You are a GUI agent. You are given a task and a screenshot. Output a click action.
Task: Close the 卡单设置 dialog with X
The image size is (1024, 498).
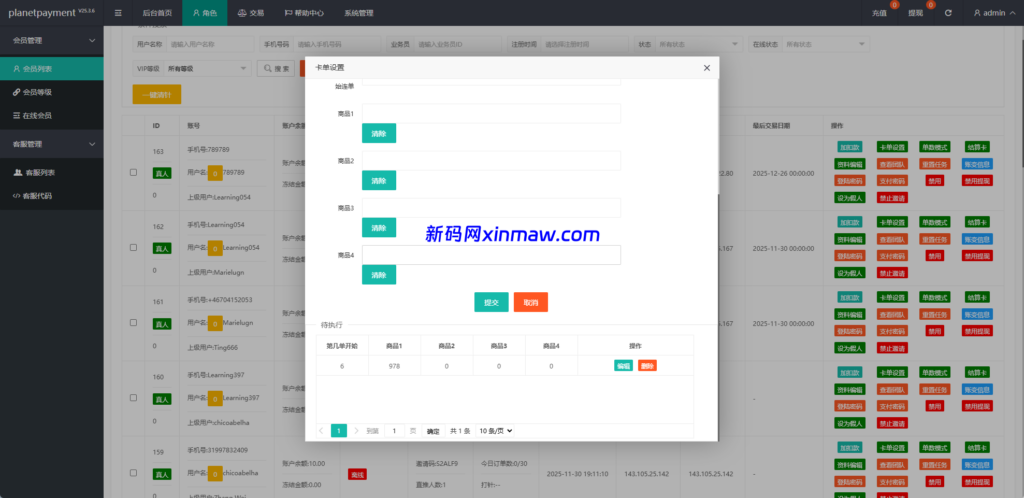pyautogui.click(x=707, y=67)
